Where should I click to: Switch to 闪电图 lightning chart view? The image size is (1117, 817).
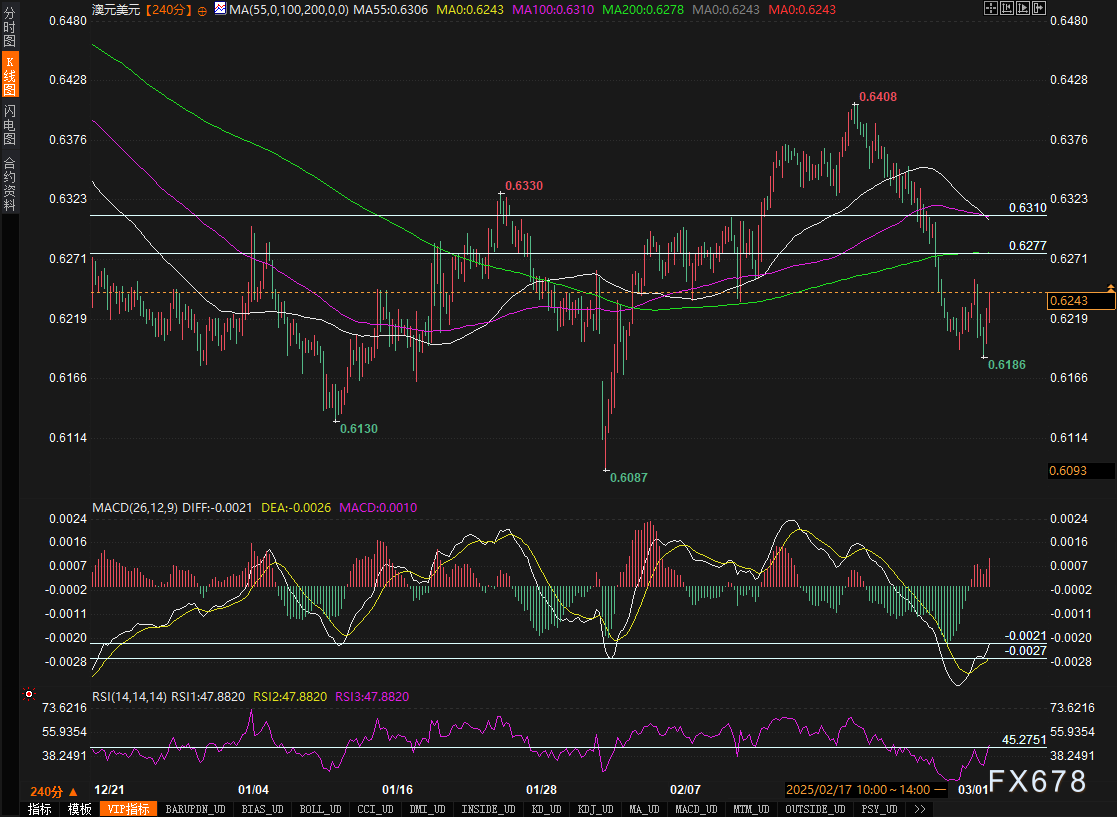click(x=10, y=123)
